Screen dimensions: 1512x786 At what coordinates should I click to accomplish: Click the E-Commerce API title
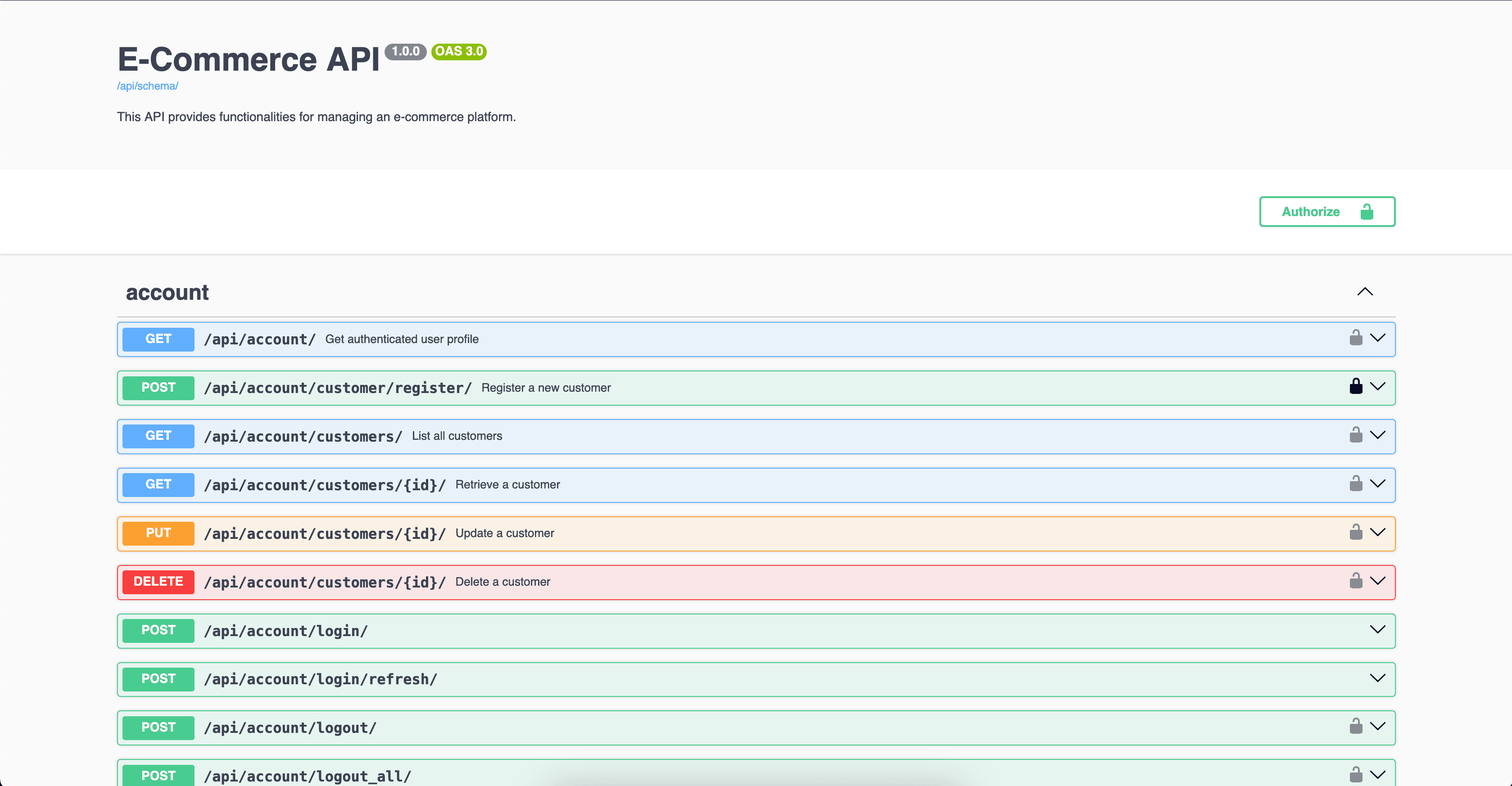249,59
